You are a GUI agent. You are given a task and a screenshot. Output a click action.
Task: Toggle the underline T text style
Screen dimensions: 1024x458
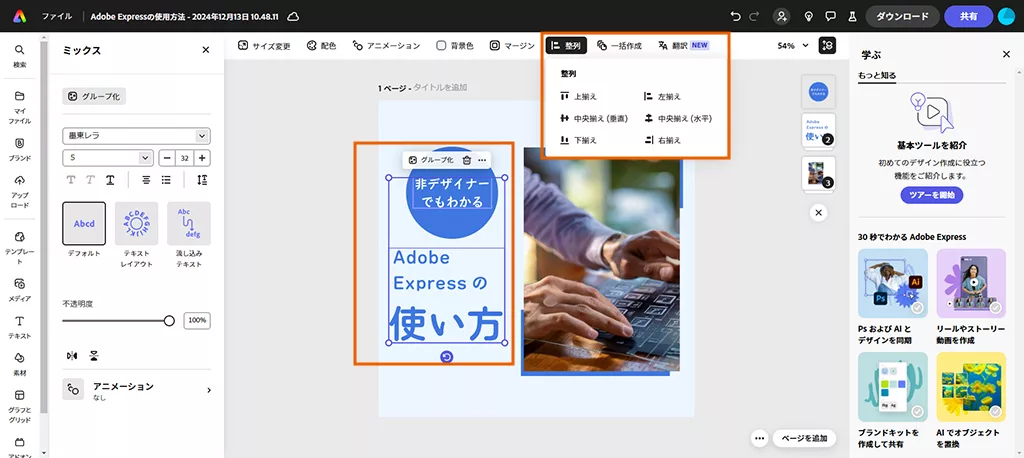click(x=110, y=180)
